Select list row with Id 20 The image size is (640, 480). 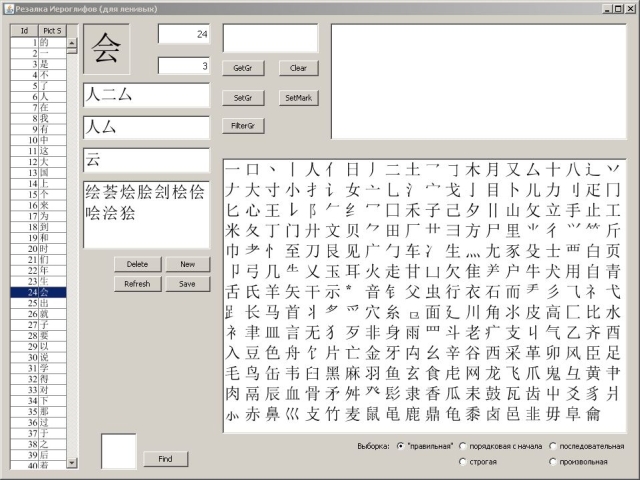click(38, 249)
